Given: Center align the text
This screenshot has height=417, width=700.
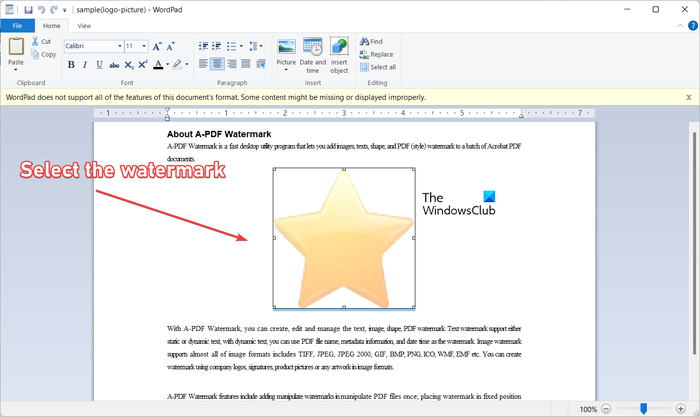Looking at the screenshot, I should [x=217, y=64].
